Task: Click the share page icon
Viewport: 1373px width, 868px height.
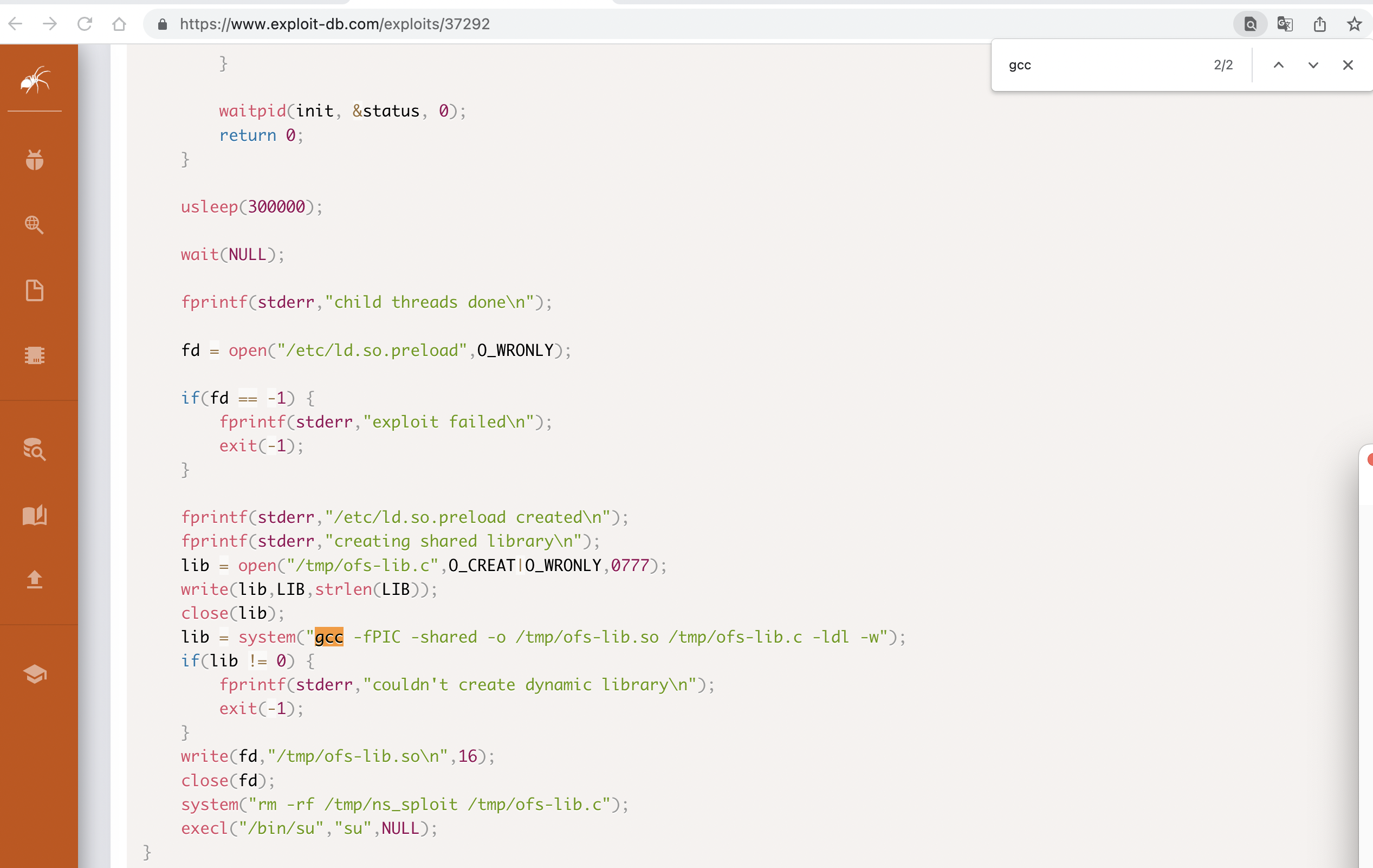Action: 1319,24
